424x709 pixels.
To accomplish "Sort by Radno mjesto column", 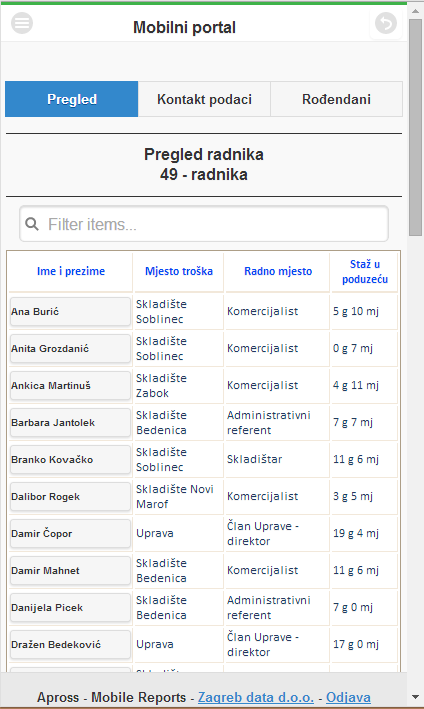I will click(278, 271).
